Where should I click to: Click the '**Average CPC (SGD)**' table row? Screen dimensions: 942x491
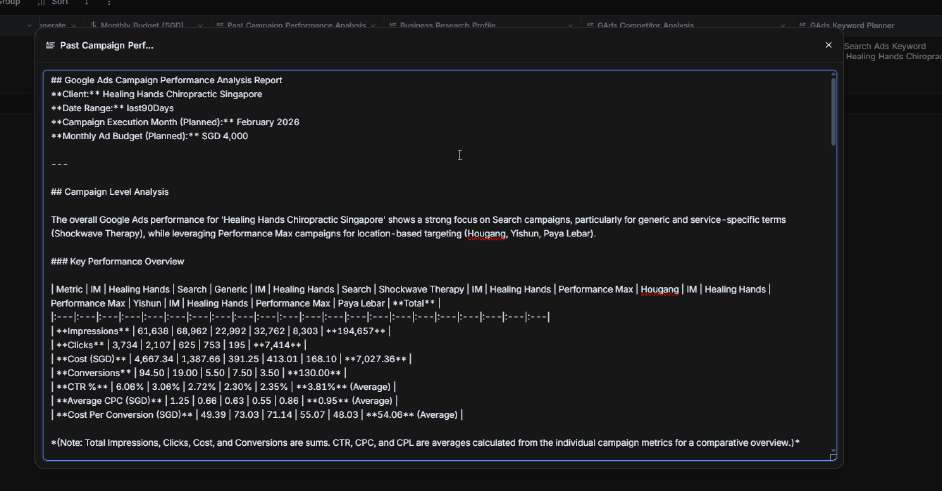(224, 401)
